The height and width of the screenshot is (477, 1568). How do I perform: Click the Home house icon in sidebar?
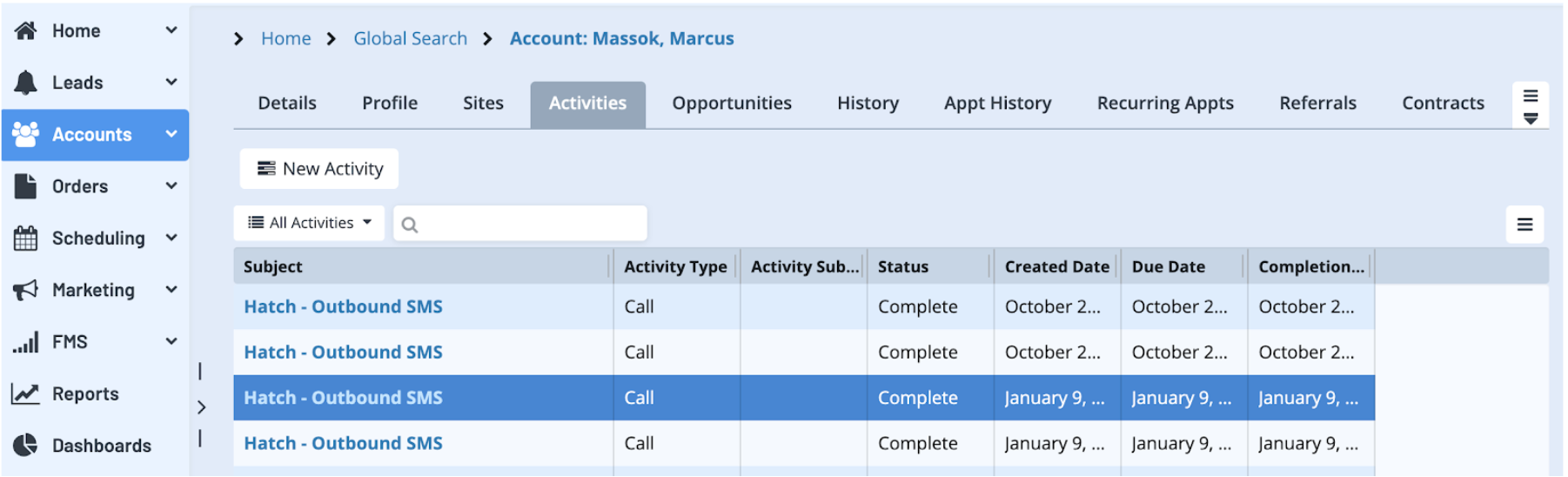[x=26, y=31]
